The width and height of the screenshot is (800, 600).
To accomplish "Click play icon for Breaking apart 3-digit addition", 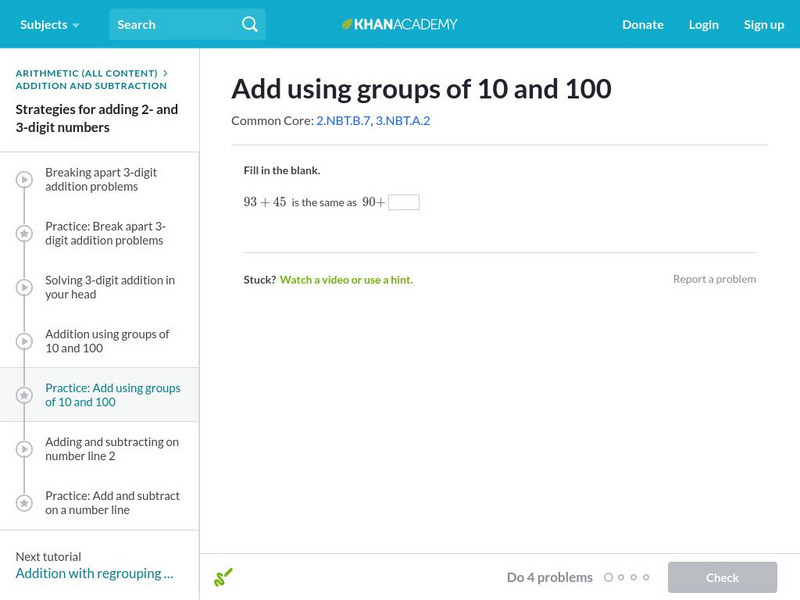I will [x=24, y=180].
